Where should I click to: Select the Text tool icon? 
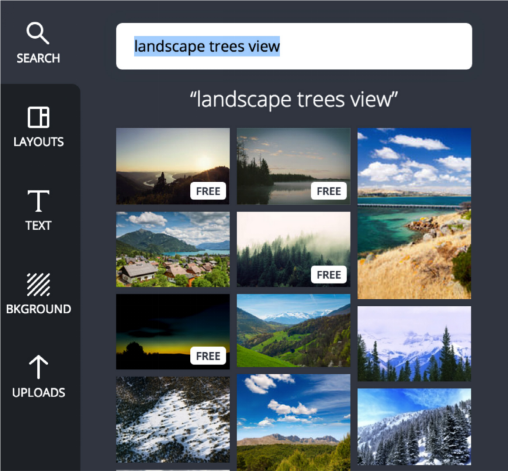[38, 201]
